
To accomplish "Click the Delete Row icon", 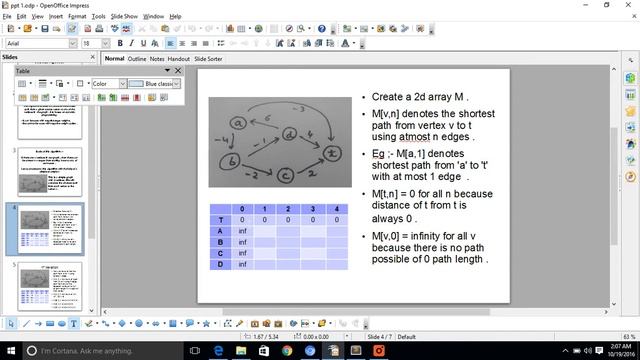I will point(125,98).
